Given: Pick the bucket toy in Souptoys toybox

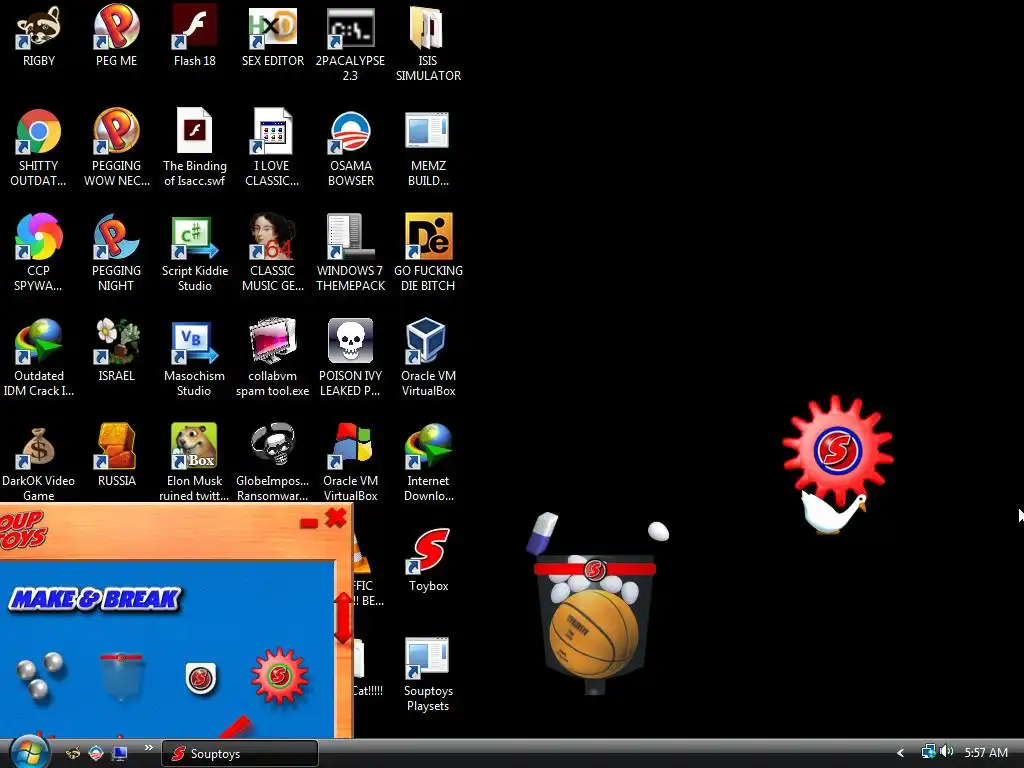Looking at the screenshot, I should [121, 677].
